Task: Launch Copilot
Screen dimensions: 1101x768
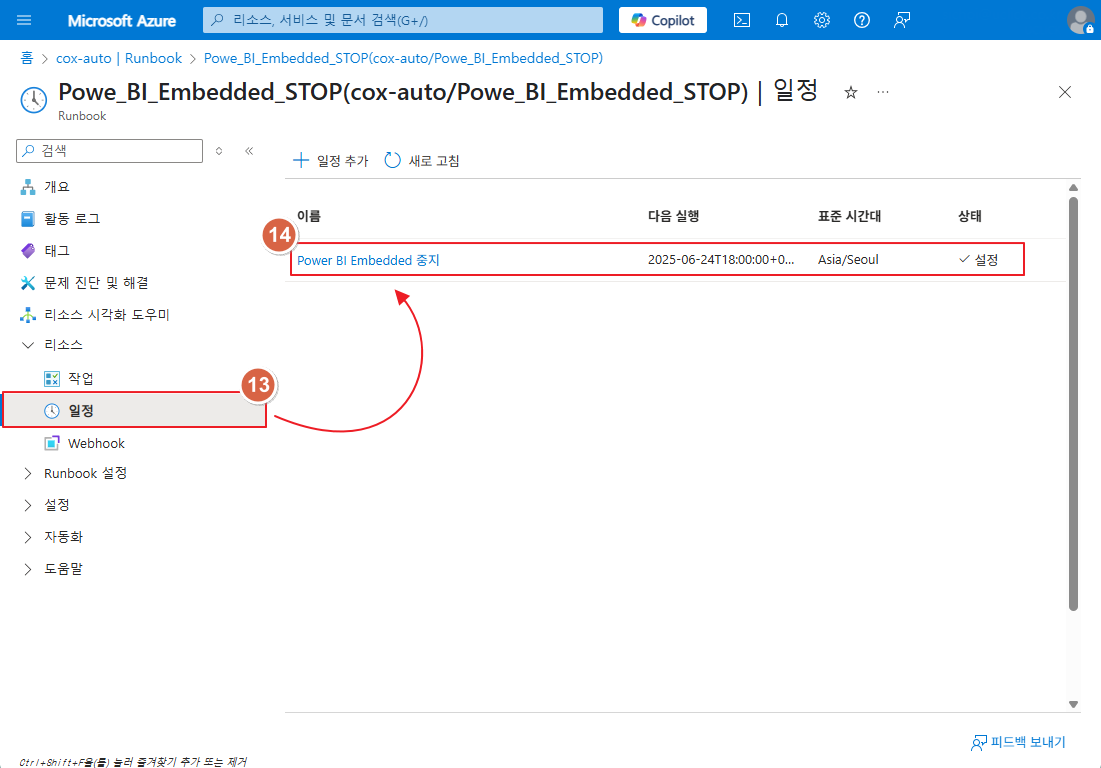Action: (x=663, y=20)
